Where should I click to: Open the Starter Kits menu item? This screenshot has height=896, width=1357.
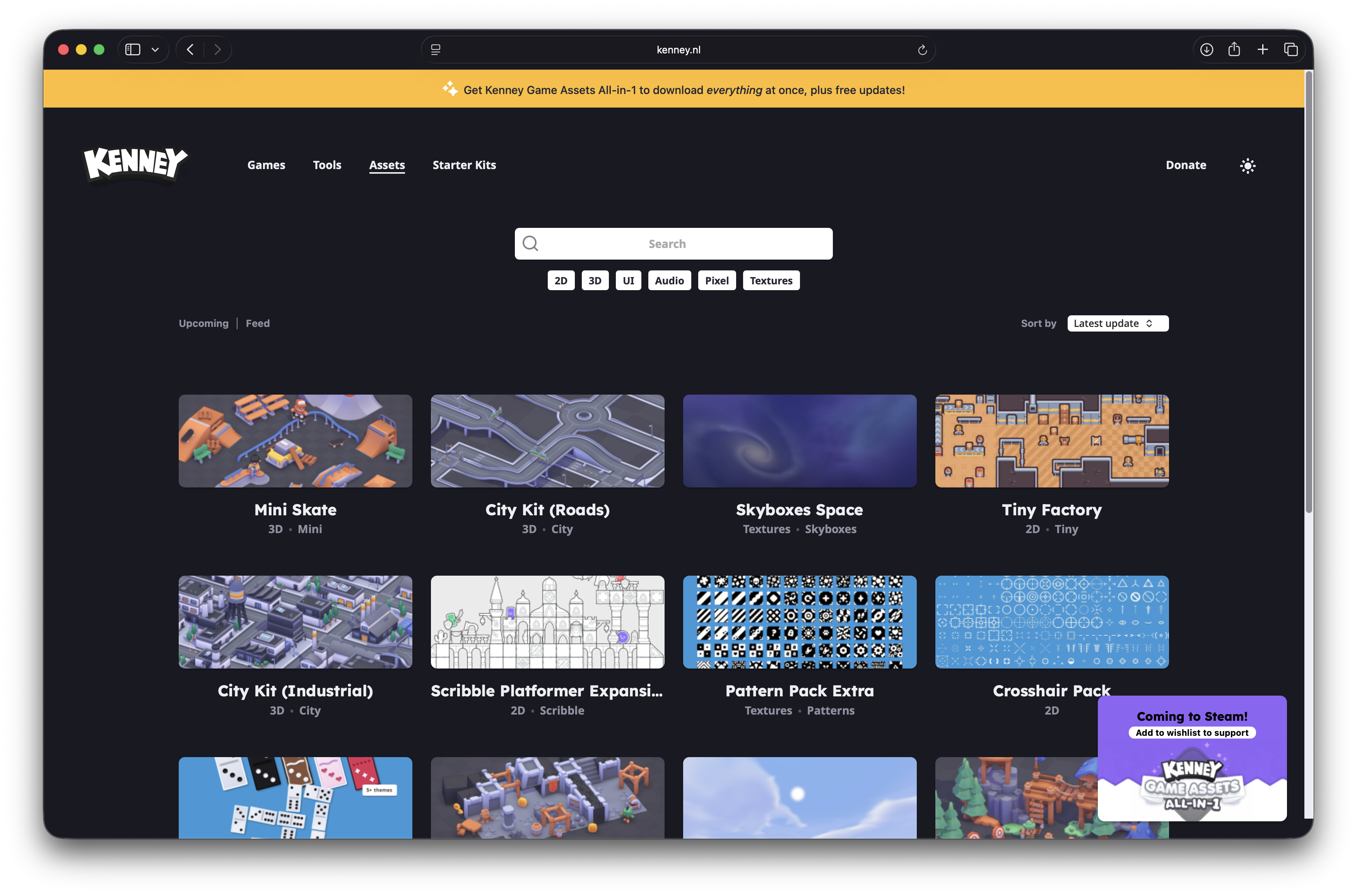[x=464, y=165]
